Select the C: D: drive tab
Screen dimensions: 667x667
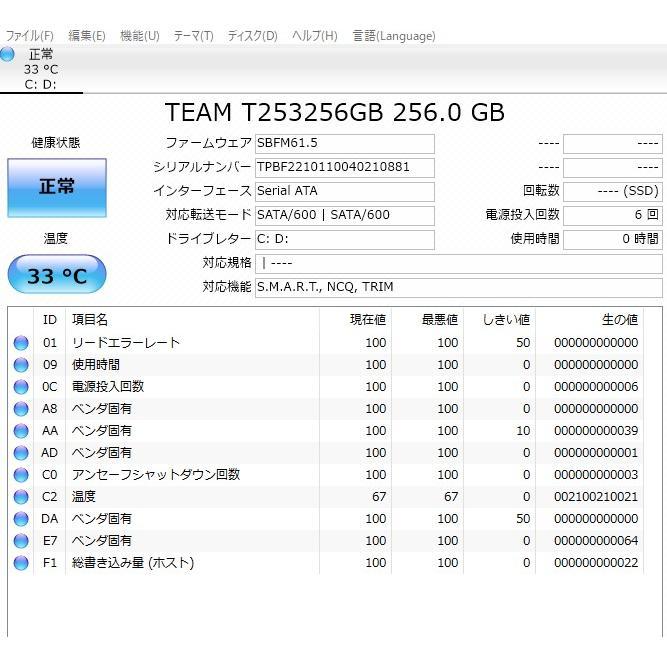[41, 69]
